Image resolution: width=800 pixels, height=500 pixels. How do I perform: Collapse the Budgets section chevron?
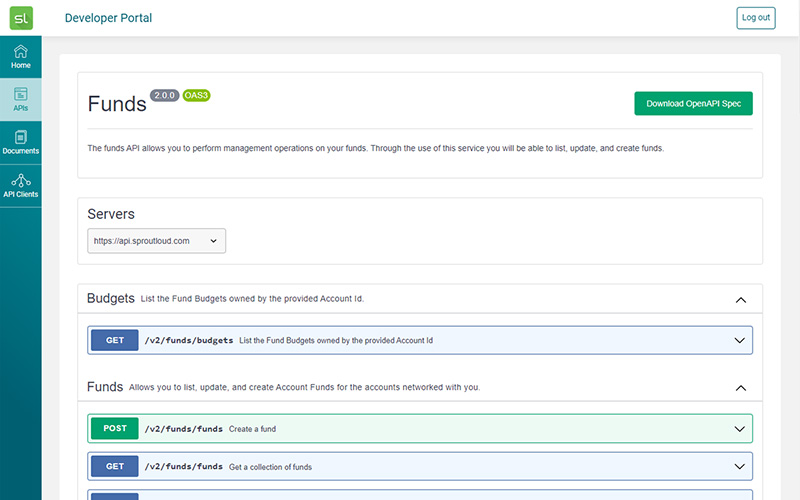point(740,299)
